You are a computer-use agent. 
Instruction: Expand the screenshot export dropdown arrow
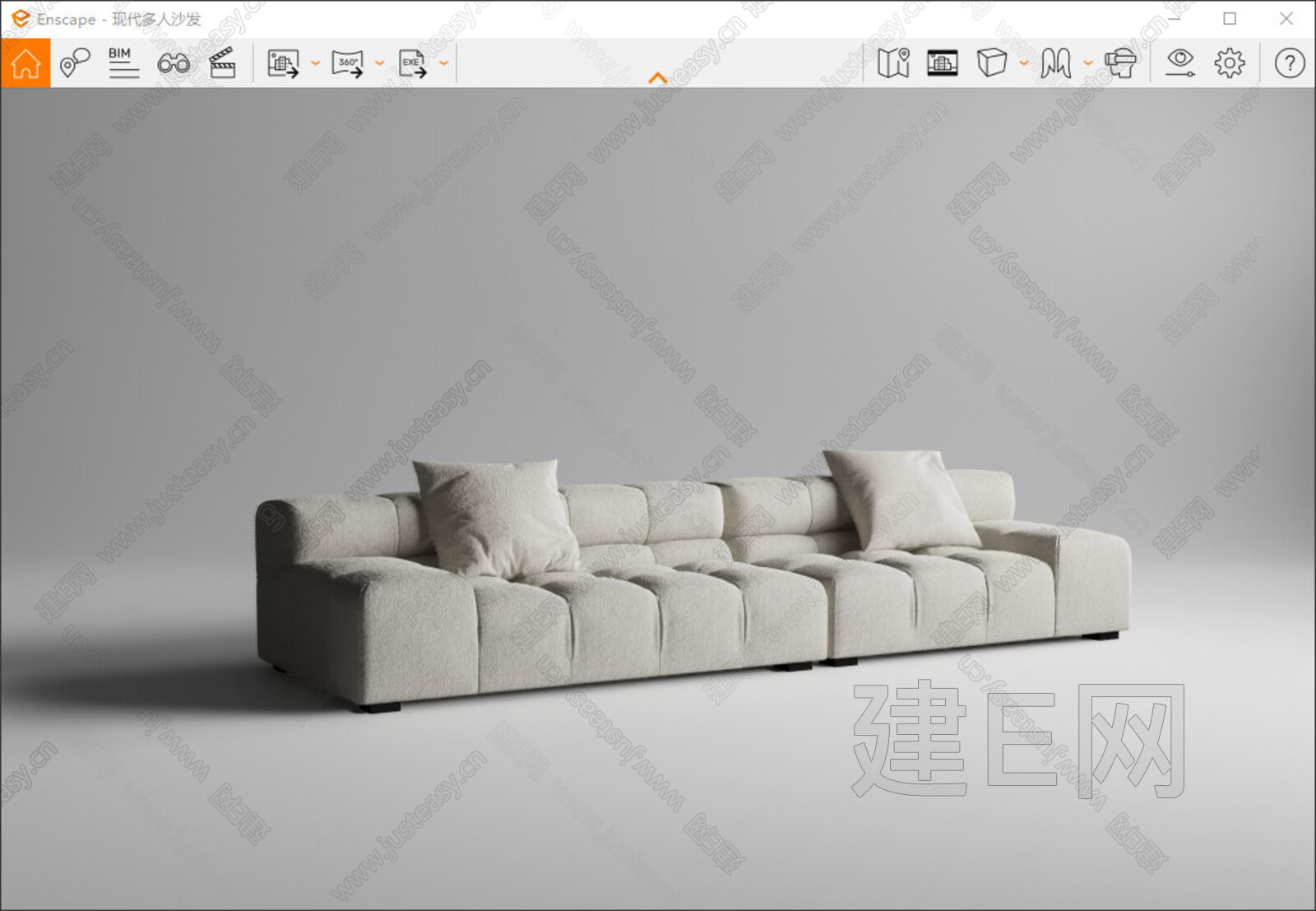313,63
